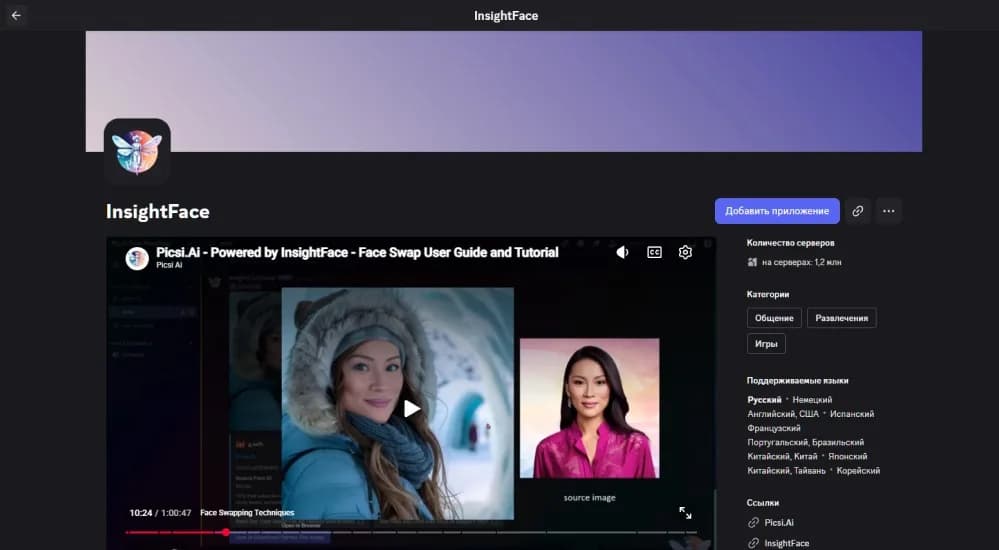Screen dimensions: 999x550
Task: Open the three-dots more options menu
Action: pyautogui.click(x=888, y=211)
